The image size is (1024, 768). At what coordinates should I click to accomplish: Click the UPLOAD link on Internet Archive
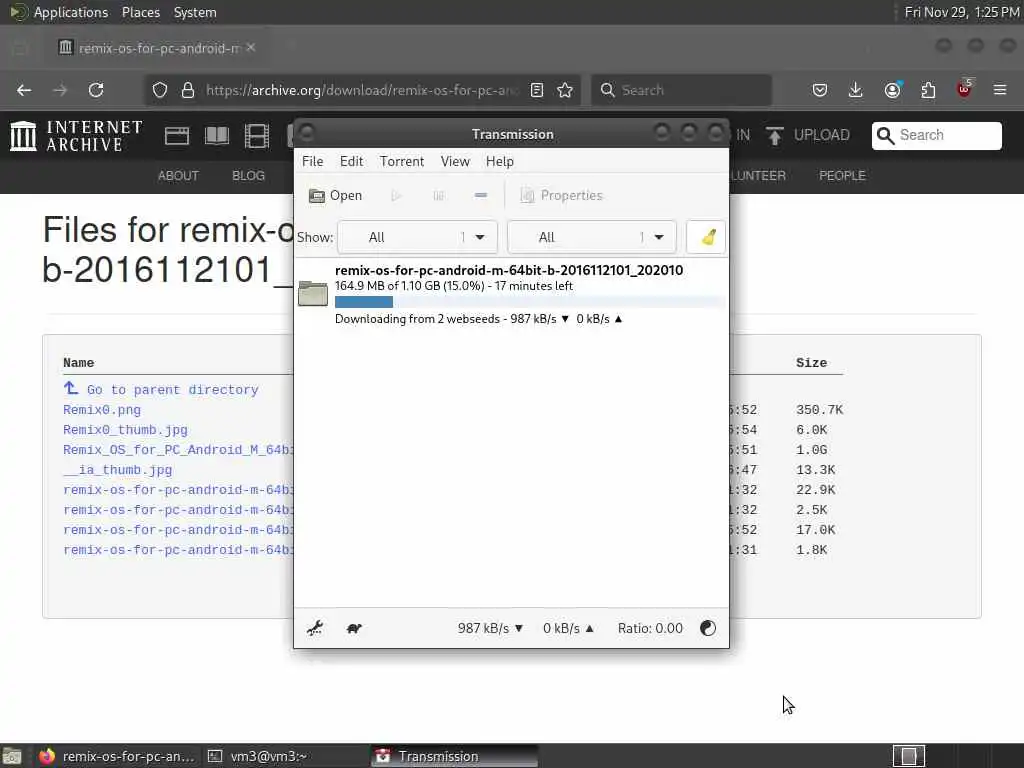pyautogui.click(x=808, y=135)
